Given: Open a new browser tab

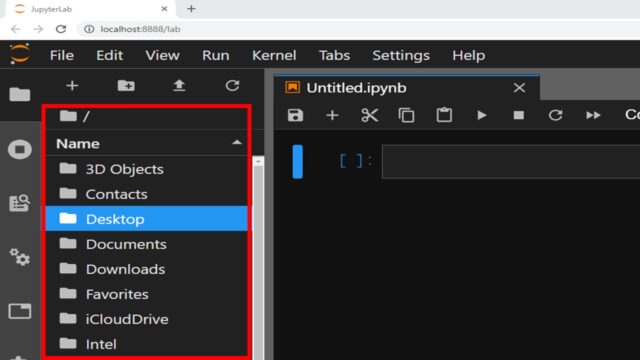Looking at the screenshot, I should [x=191, y=9].
